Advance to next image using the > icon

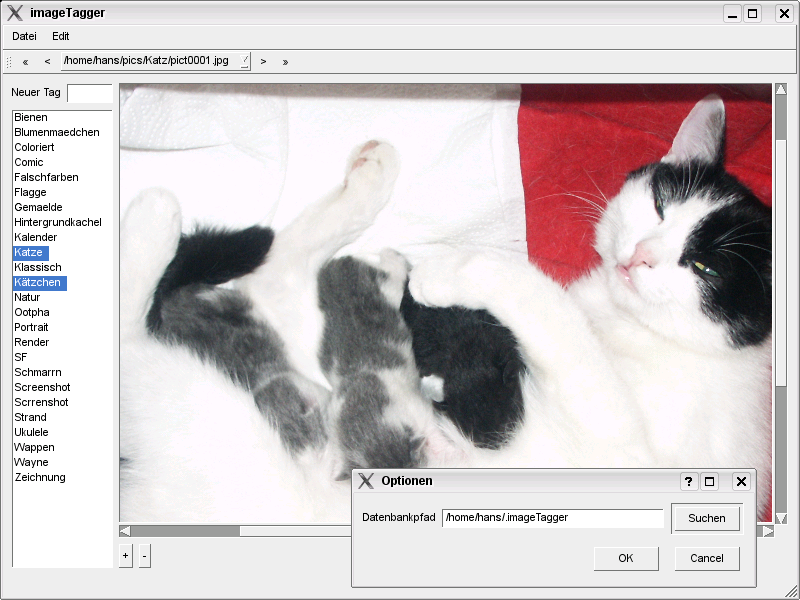click(x=262, y=61)
